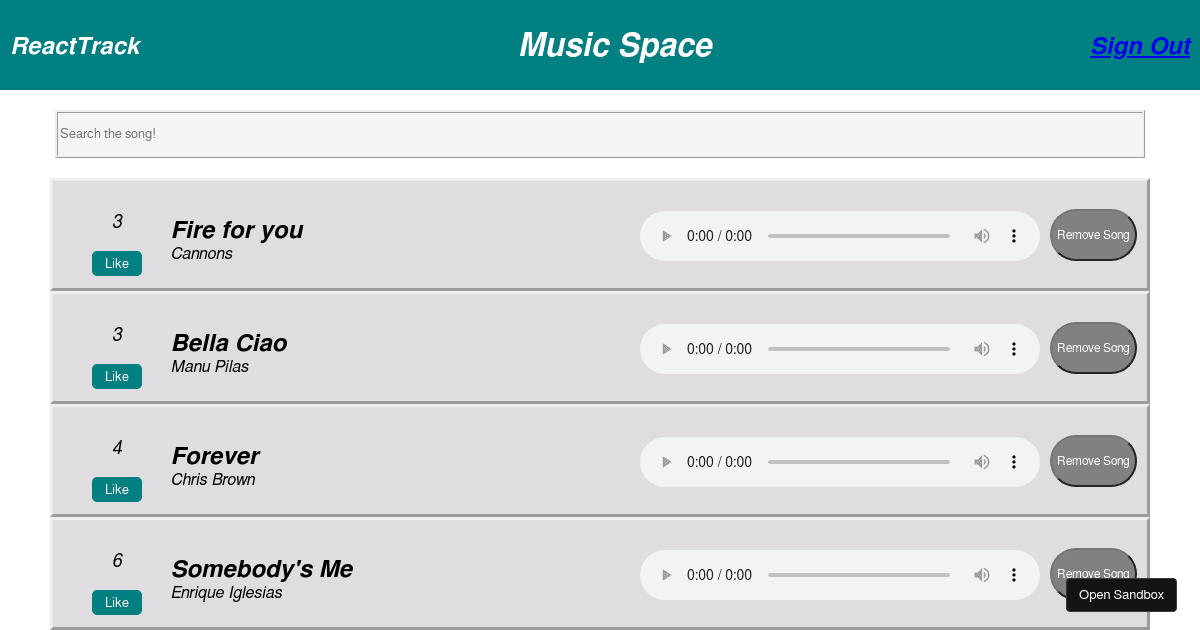Click the song search input field

pos(600,134)
